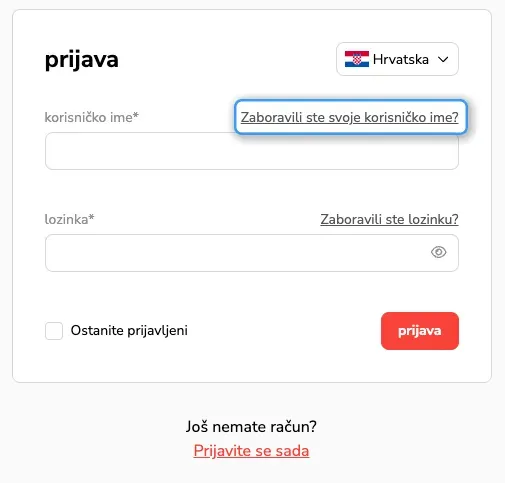Screen dimensions: 505x483
Task: Focus the lozinka password field
Action: coord(252,253)
